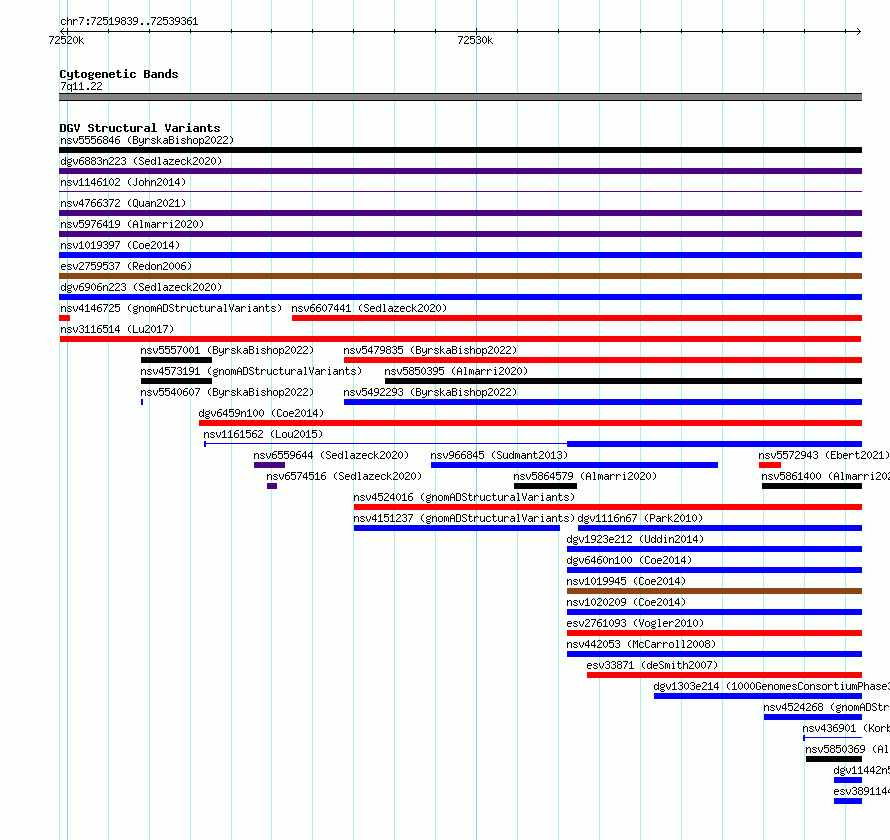Click the nsv5976419 (Almarri2020) label

(x=132, y=224)
